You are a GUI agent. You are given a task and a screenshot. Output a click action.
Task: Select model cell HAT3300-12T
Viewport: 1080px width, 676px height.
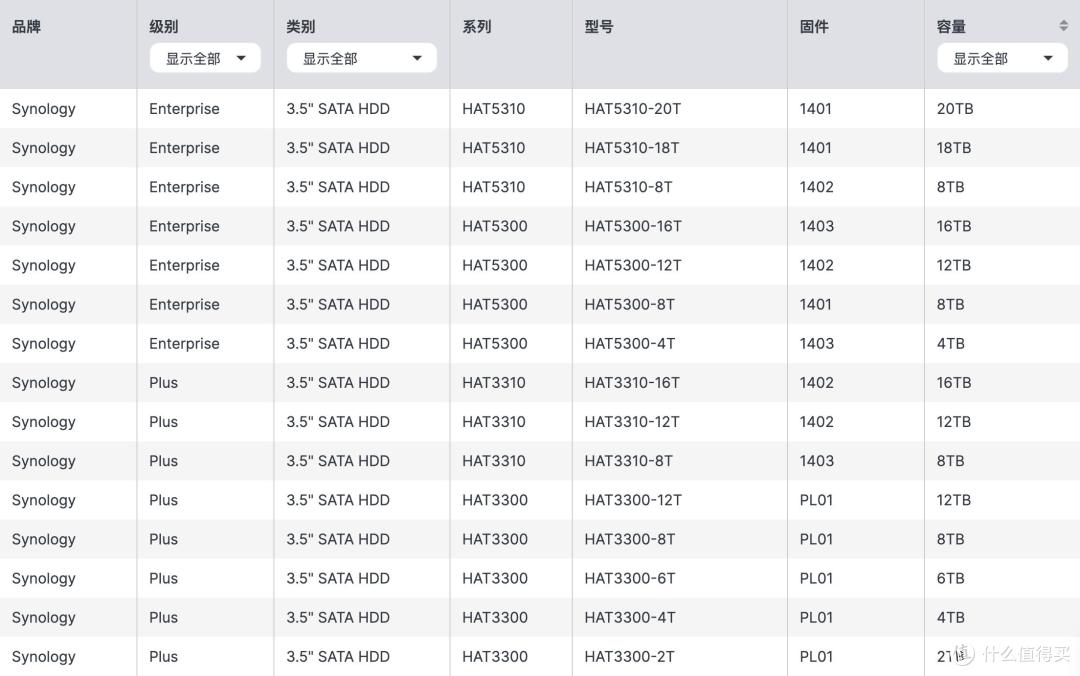pos(633,500)
